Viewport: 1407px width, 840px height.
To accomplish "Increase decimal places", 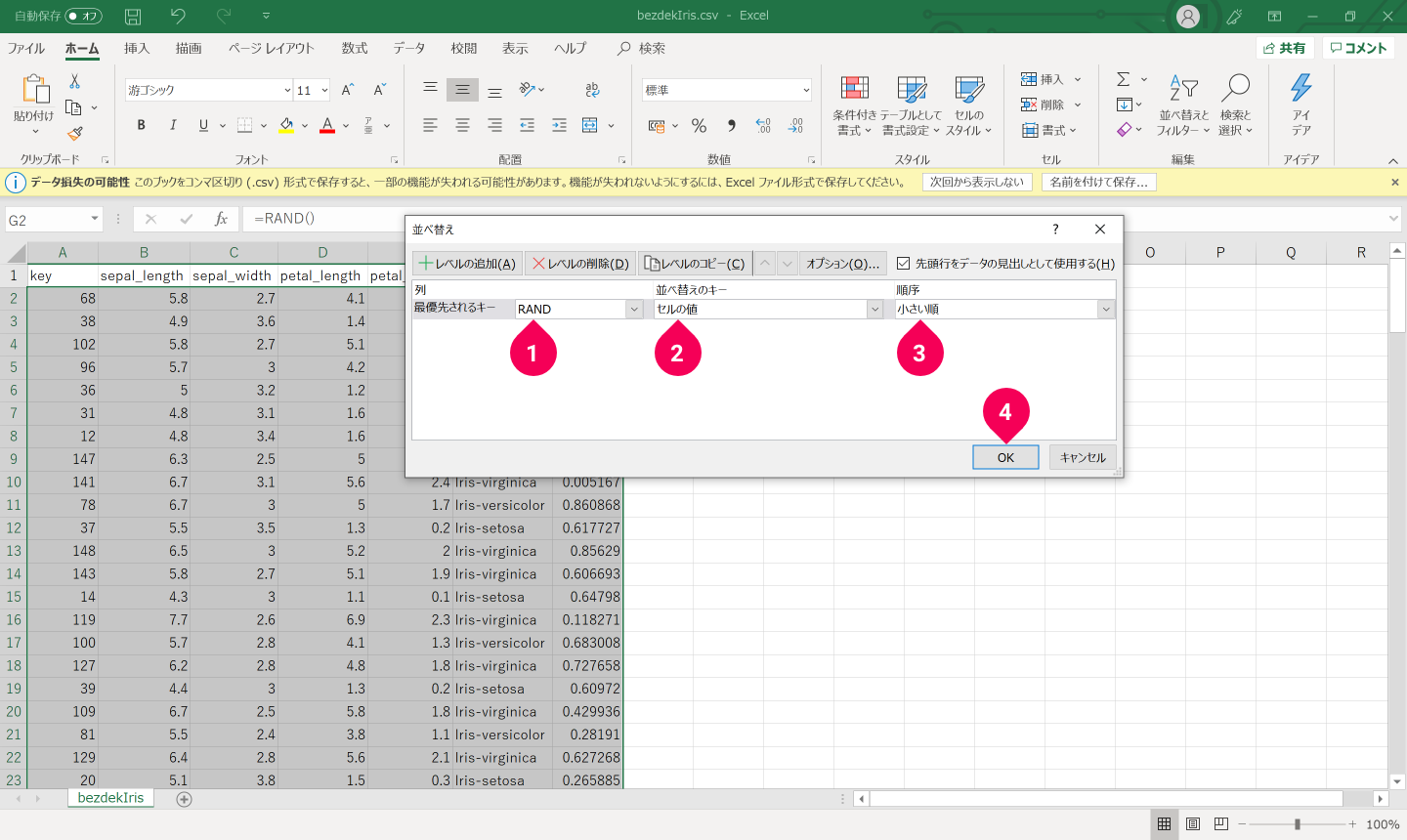I will pyautogui.click(x=763, y=125).
